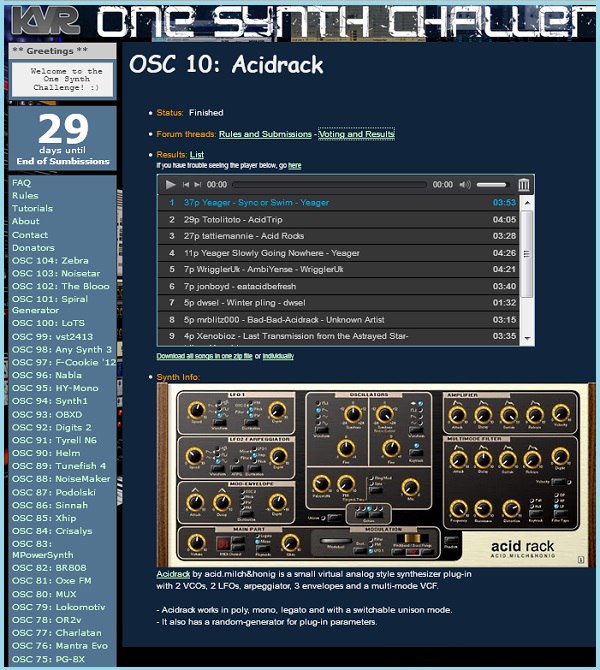Screen dimensions: 600x670
Task: Open the Contact page
Action: point(30,235)
